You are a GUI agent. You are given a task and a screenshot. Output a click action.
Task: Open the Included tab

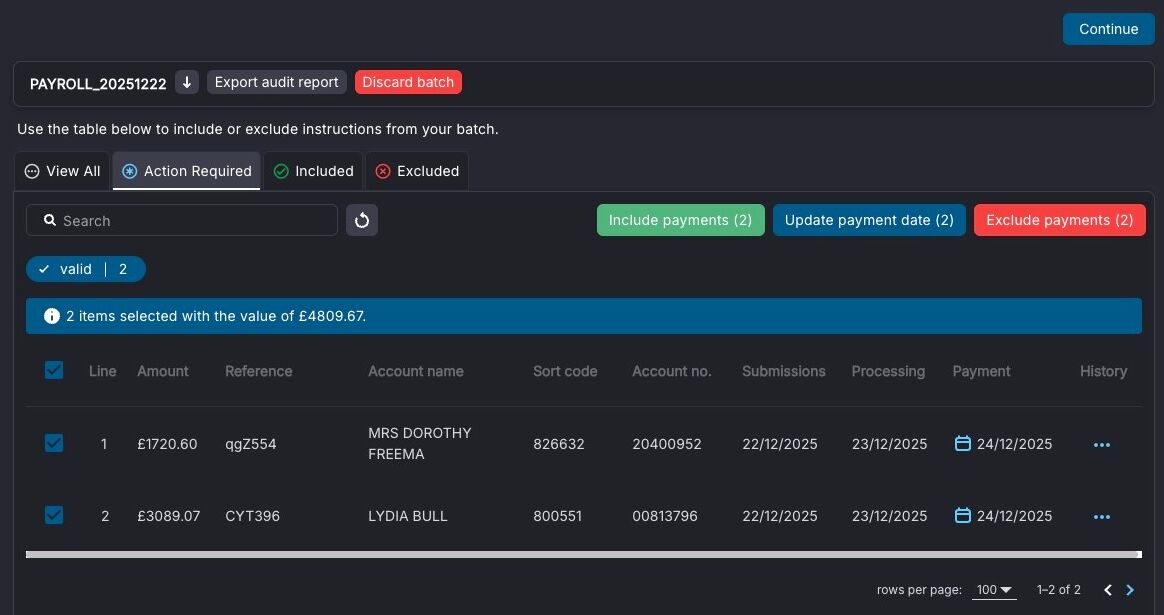click(313, 171)
